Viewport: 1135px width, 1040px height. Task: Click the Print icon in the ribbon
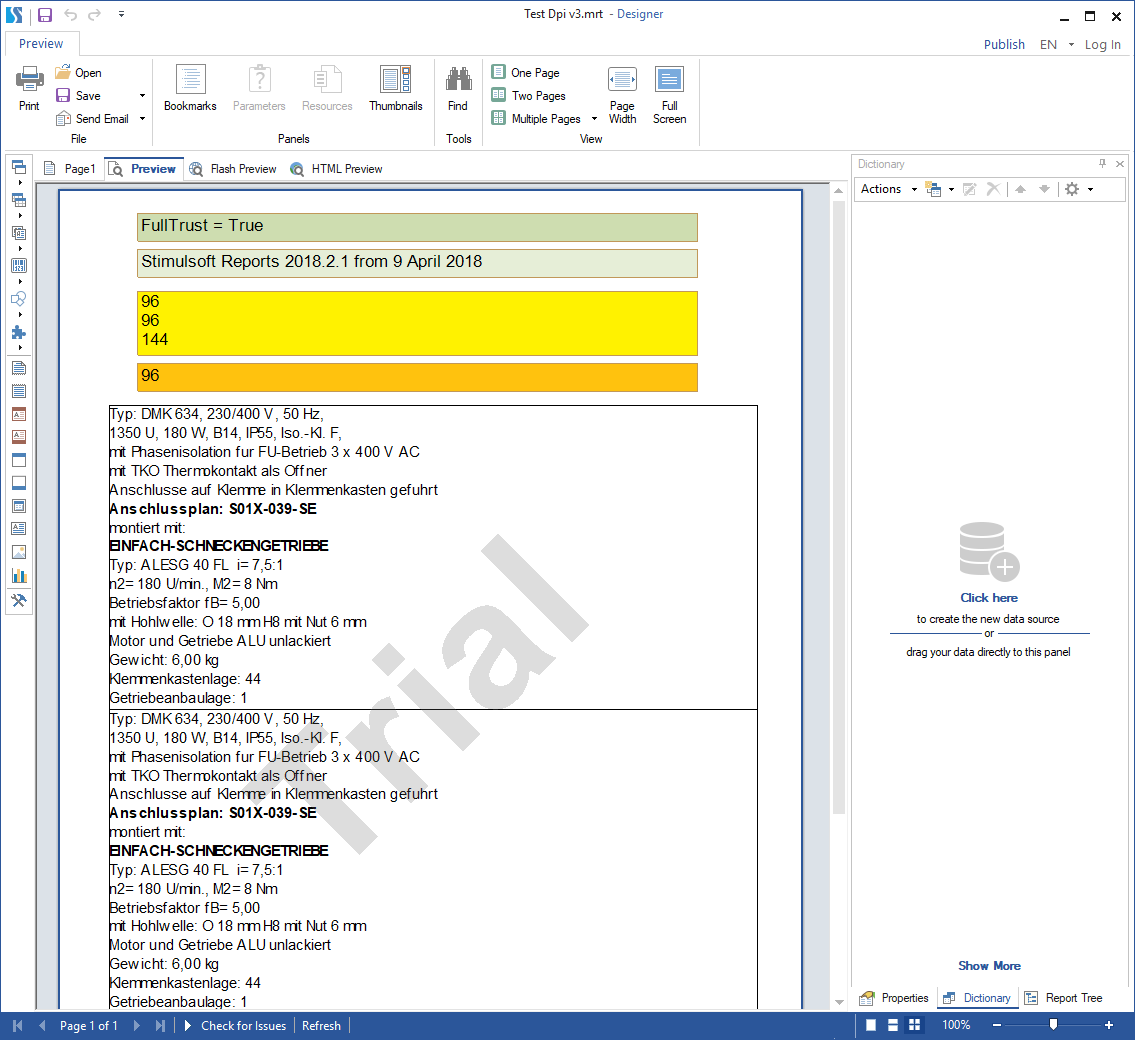pyautogui.click(x=29, y=88)
